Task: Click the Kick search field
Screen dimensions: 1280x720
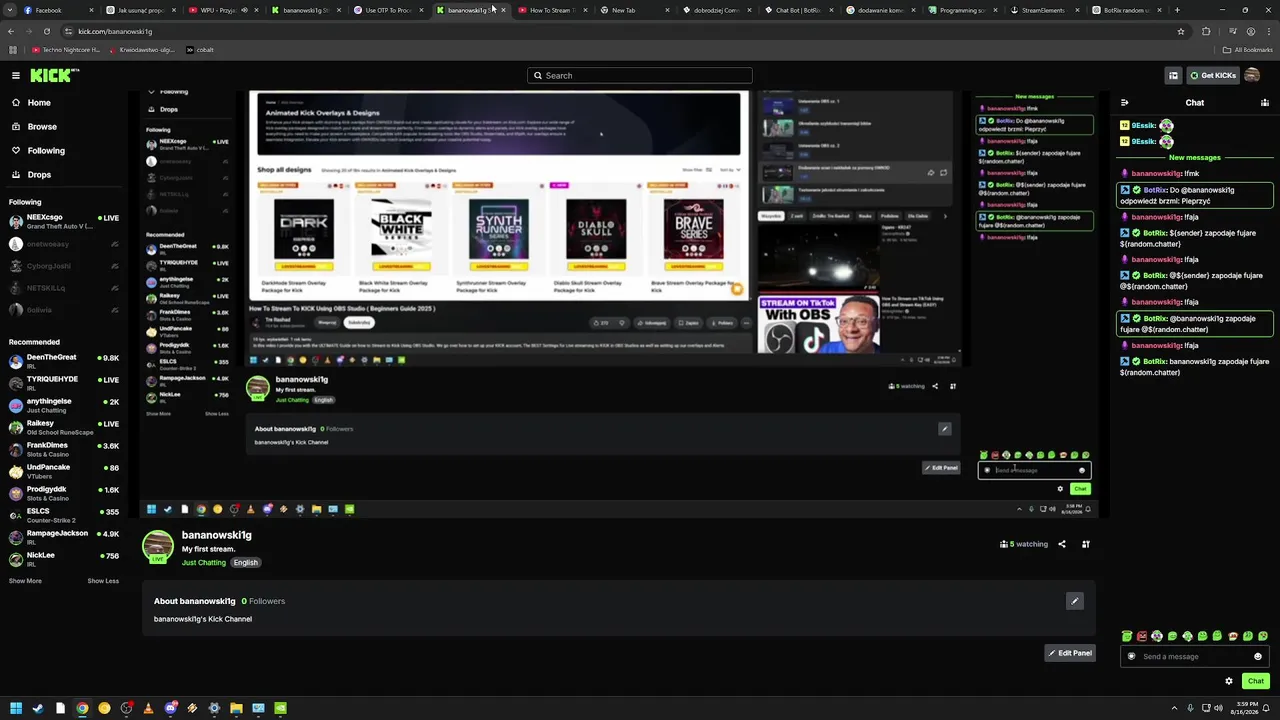Action: coord(640,75)
